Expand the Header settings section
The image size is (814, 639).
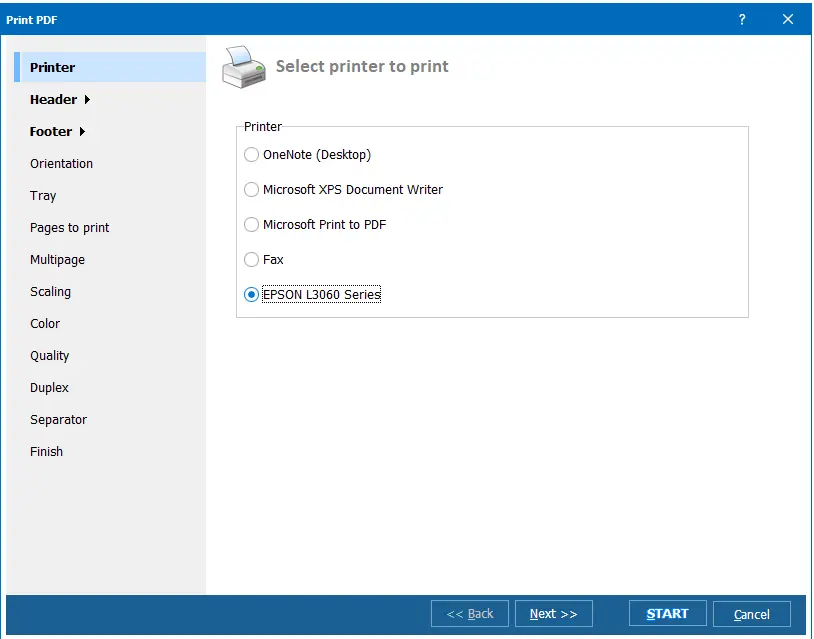click(x=55, y=99)
